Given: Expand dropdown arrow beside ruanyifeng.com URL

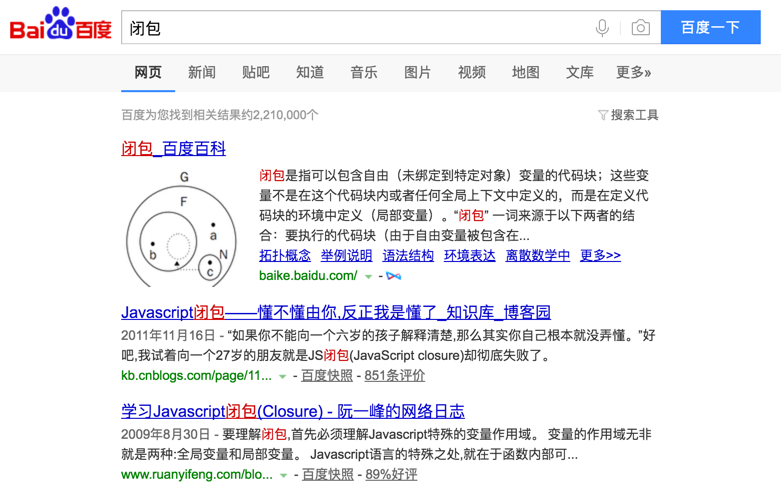Looking at the screenshot, I should coord(283,476).
